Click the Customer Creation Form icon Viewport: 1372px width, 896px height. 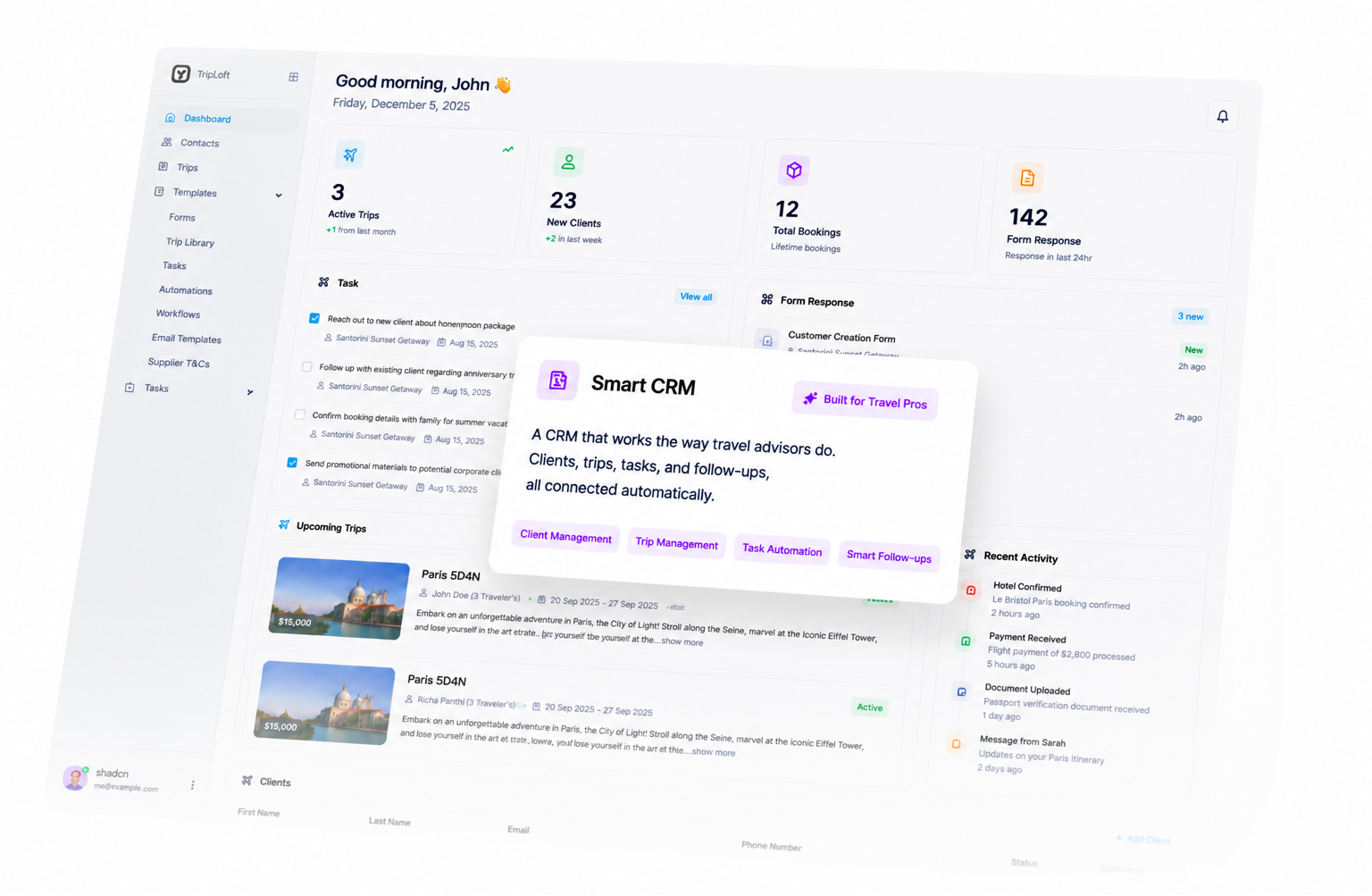[x=767, y=339]
